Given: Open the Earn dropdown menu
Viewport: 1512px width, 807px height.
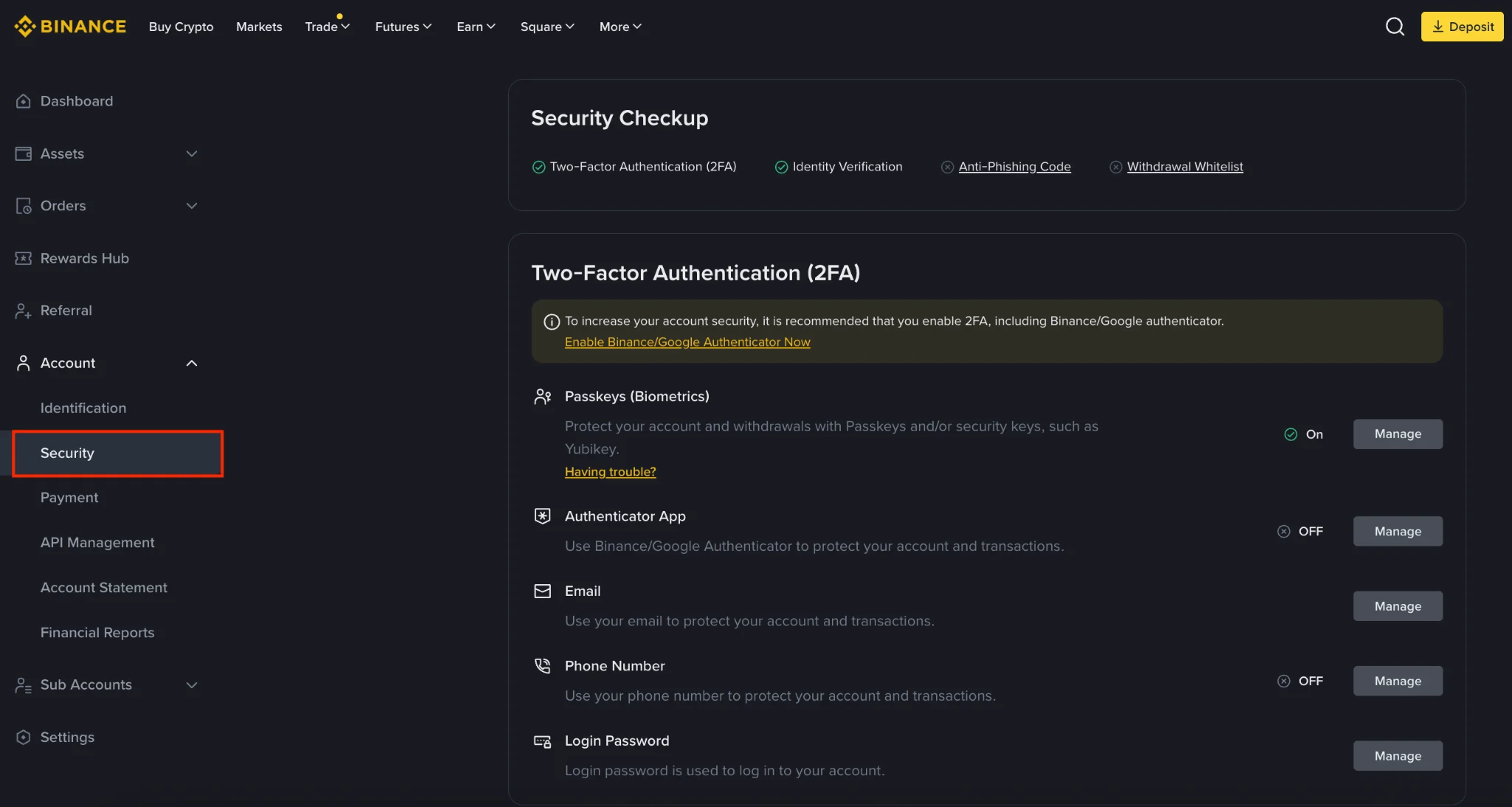Looking at the screenshot, I should [x=475, y=27].
